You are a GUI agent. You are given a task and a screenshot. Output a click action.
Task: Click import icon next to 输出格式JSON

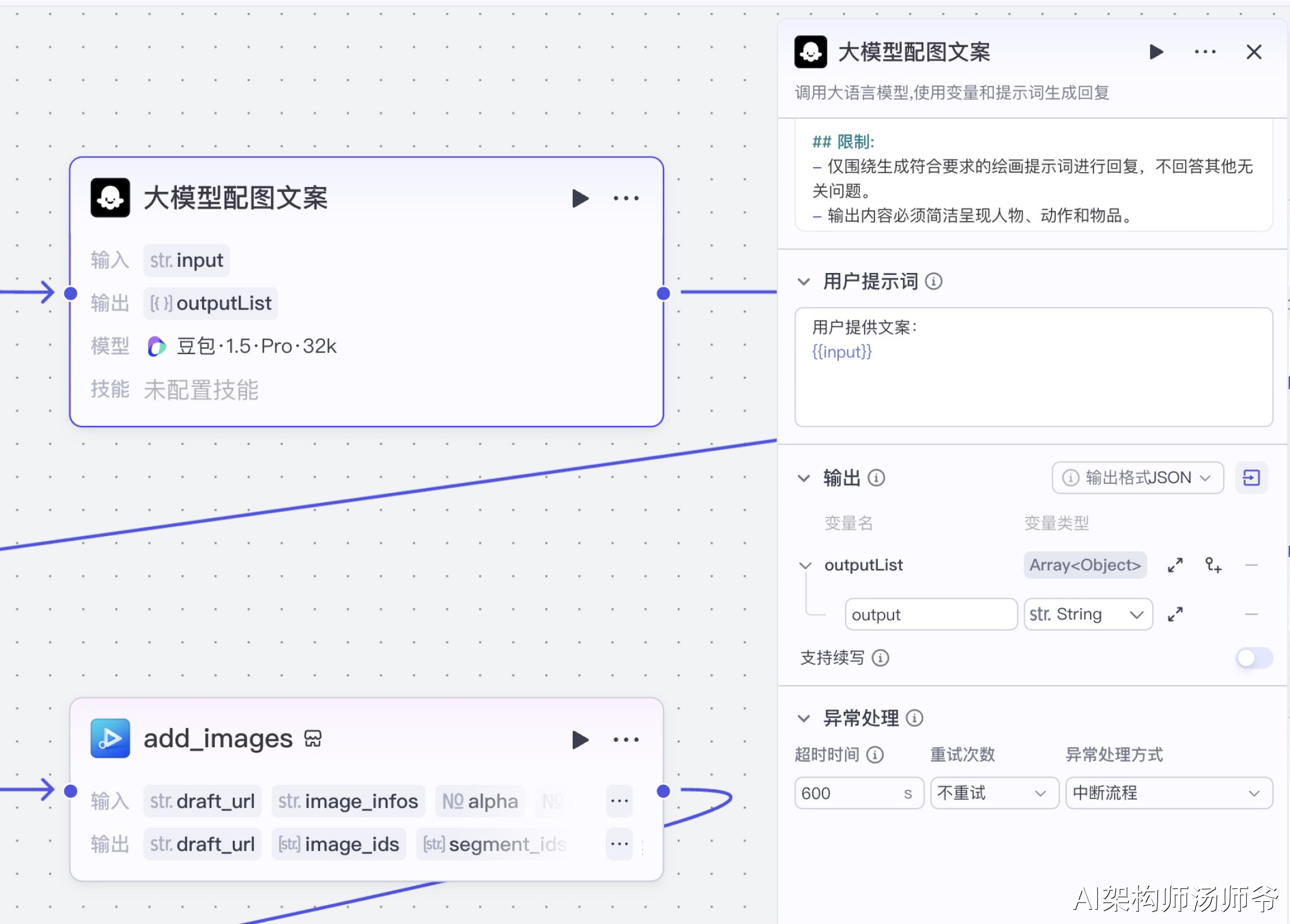tap(1251, 478)
